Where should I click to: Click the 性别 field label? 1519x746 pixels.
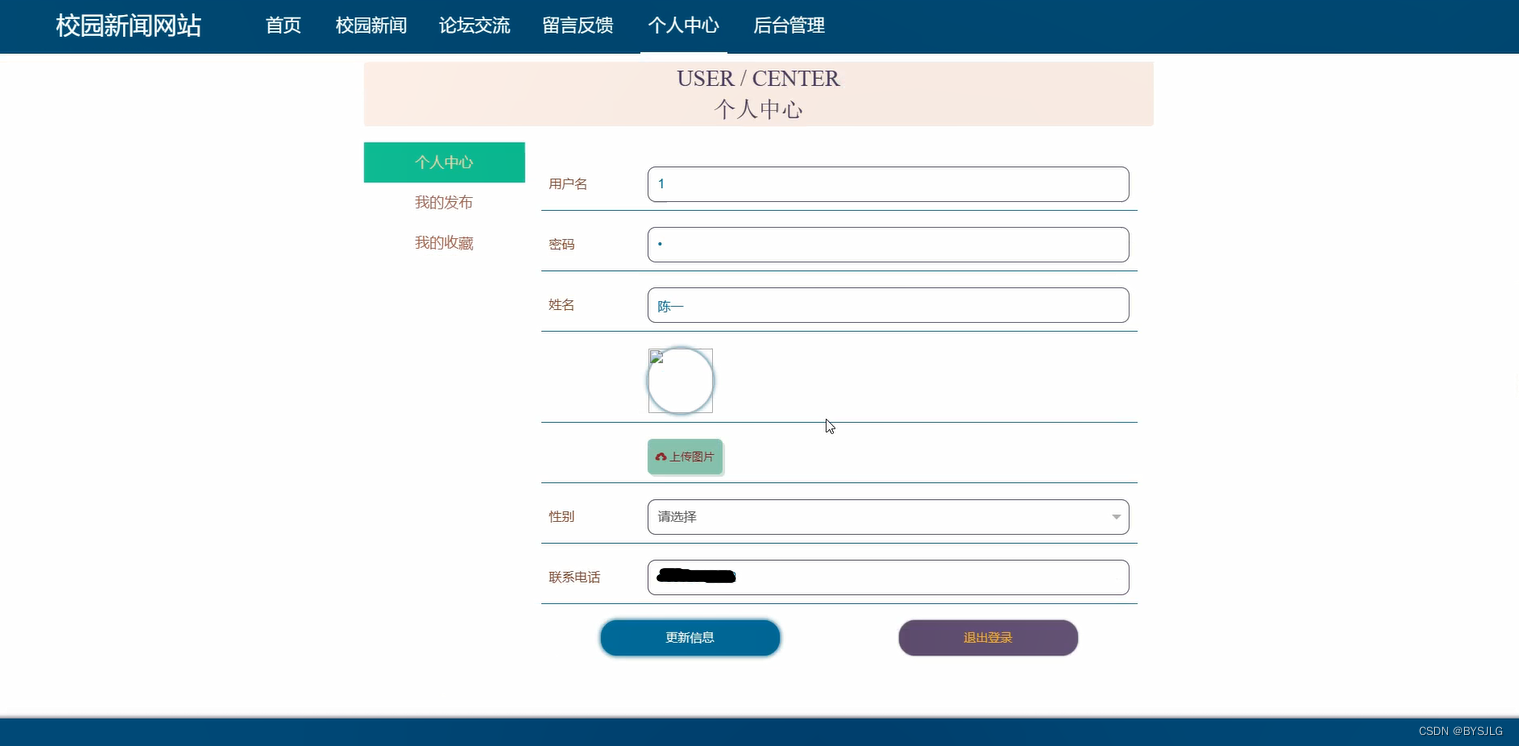tap(562, 517)
